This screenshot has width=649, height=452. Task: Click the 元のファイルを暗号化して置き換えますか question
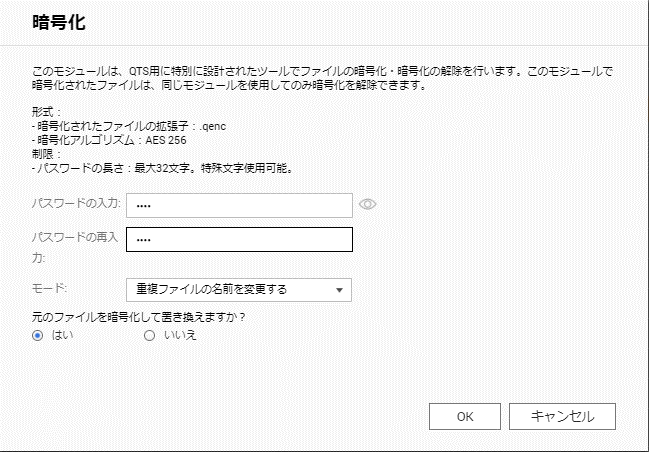click(x=139, y=317)
